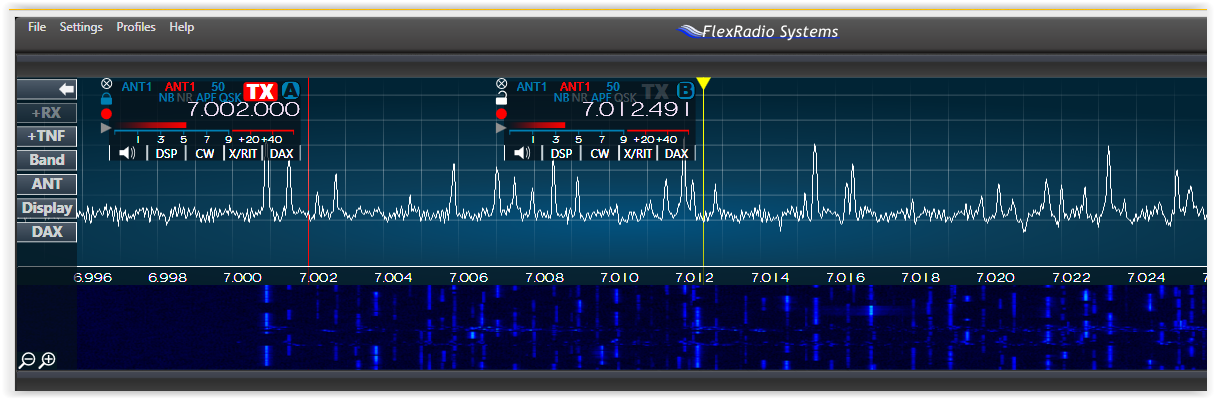Zoom out panadapter with minus magnifier
The height and width of the screenshot is (399, 1215).
click(27, 360)
